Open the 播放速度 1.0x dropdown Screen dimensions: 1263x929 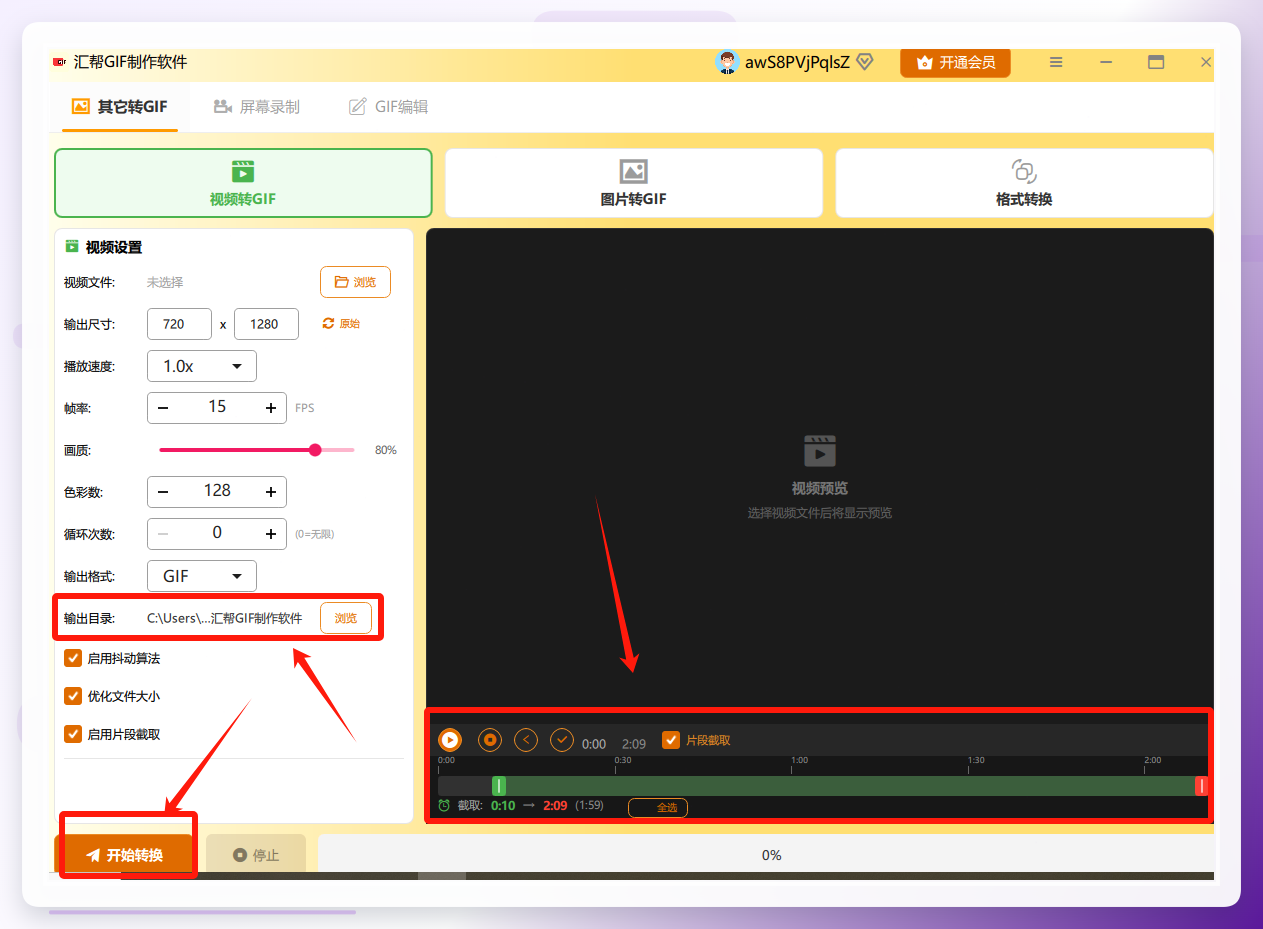pyautogui.click(x=202, y=366)
